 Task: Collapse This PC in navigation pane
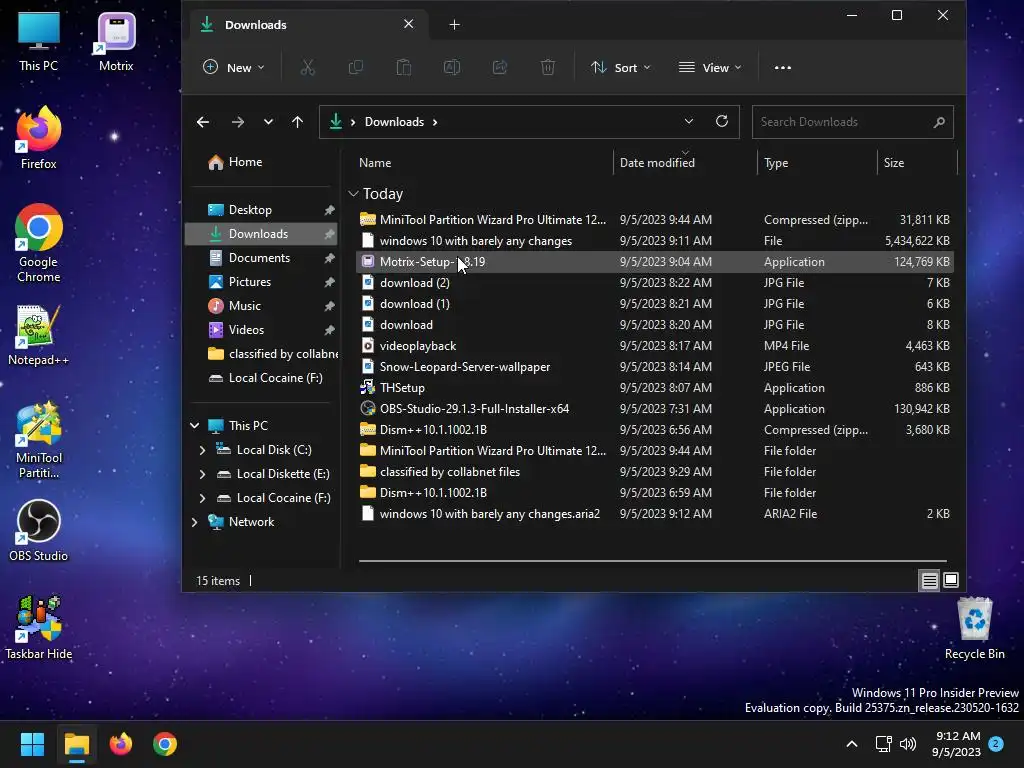(x=195, y=426)
